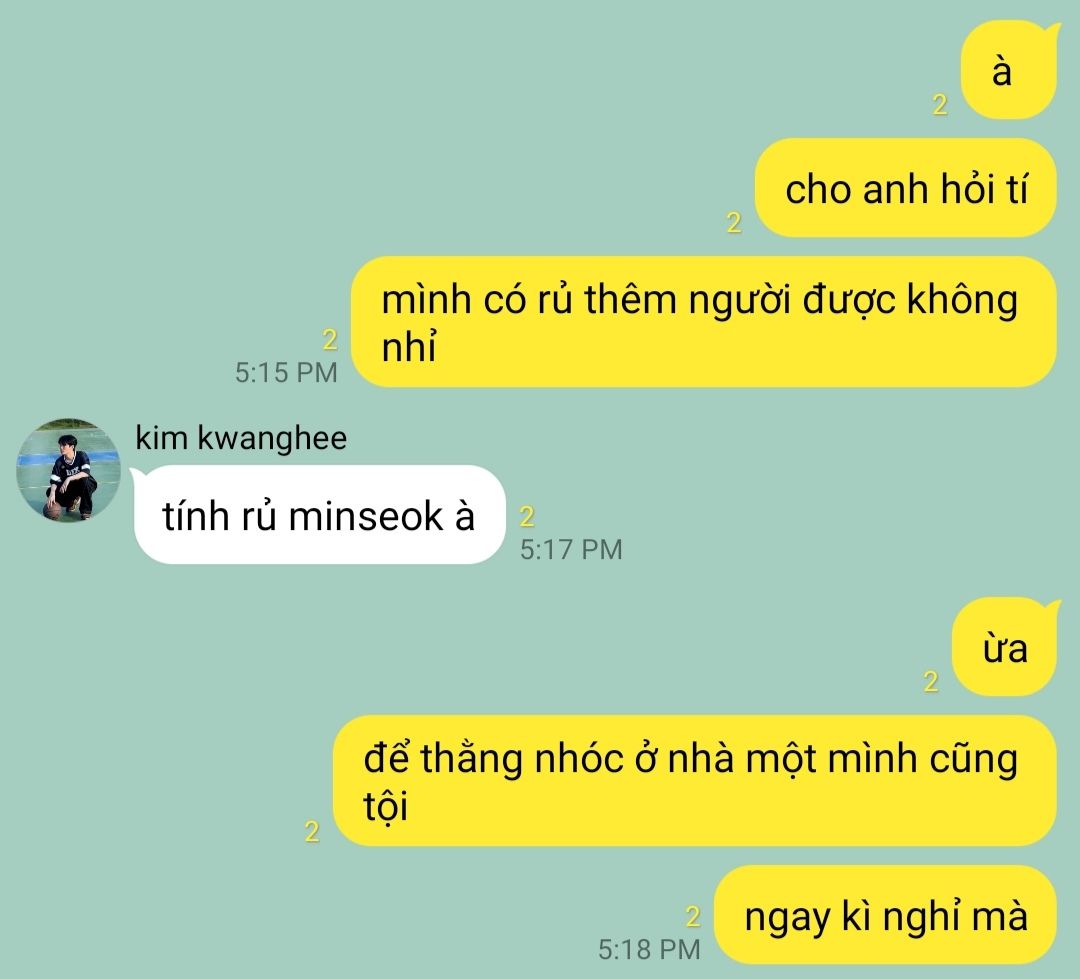Select the "ngay kì nghỉ mà" bubble
This screenshot has width=1080, height=979.
click(x=885, y=915)
